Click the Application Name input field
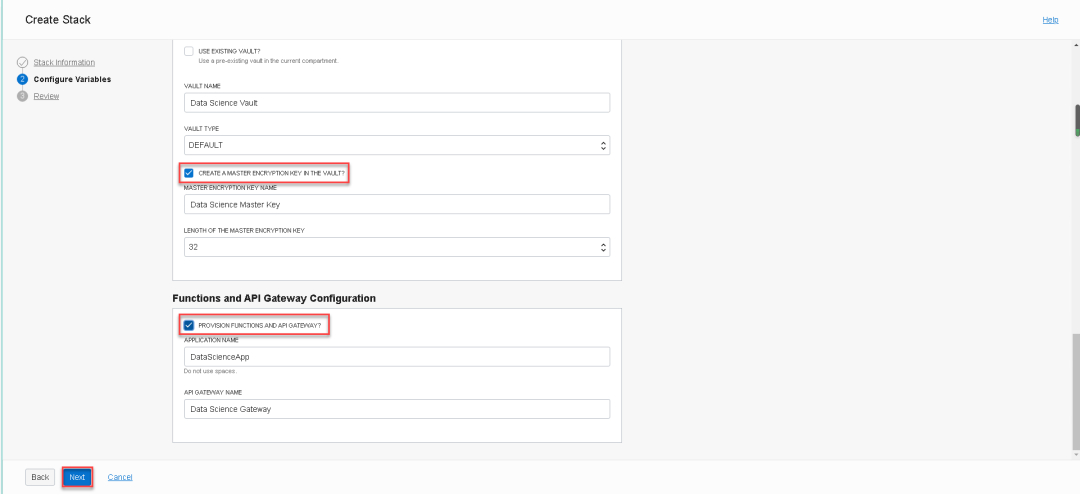The image size is (1080, 494). pos(397,357)
